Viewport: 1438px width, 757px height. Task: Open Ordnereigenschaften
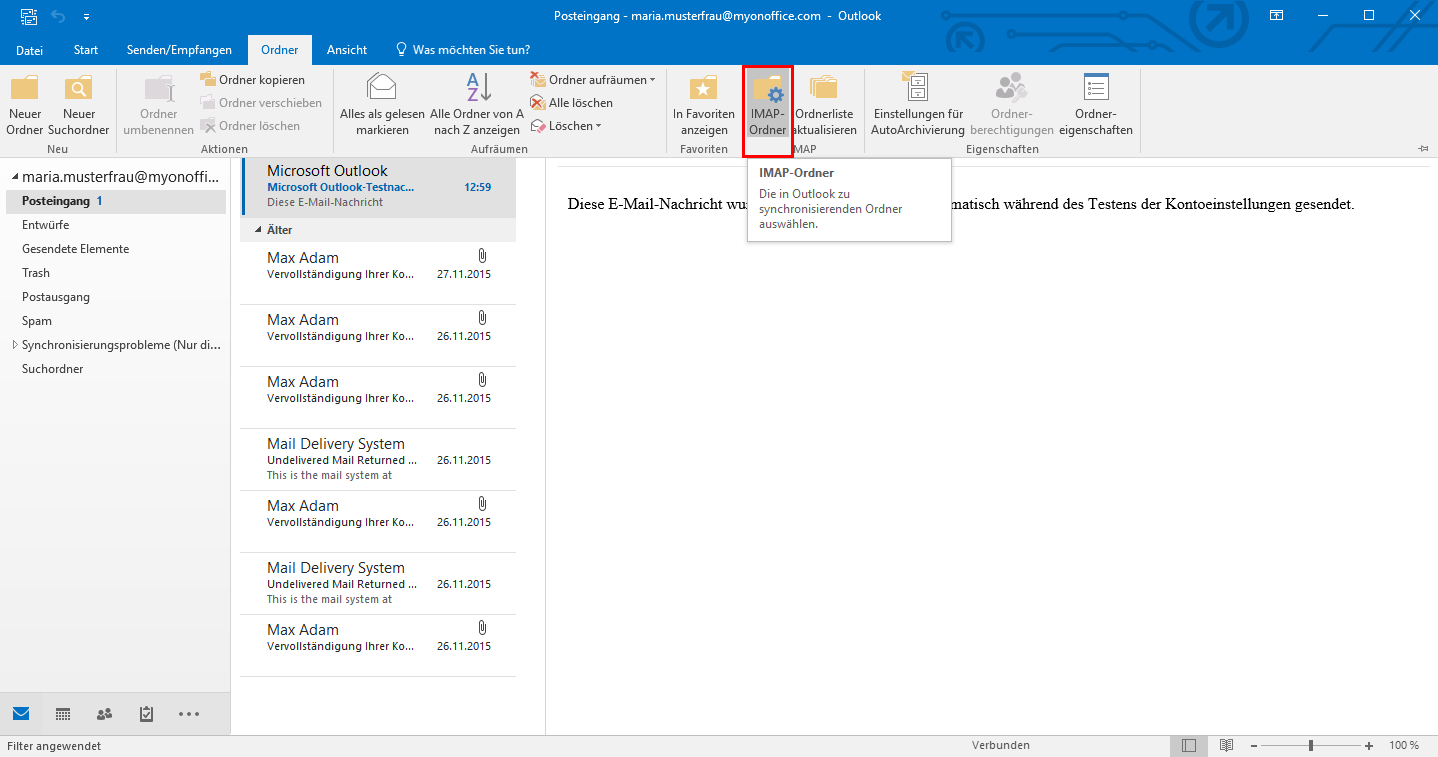pos(1096,105)
